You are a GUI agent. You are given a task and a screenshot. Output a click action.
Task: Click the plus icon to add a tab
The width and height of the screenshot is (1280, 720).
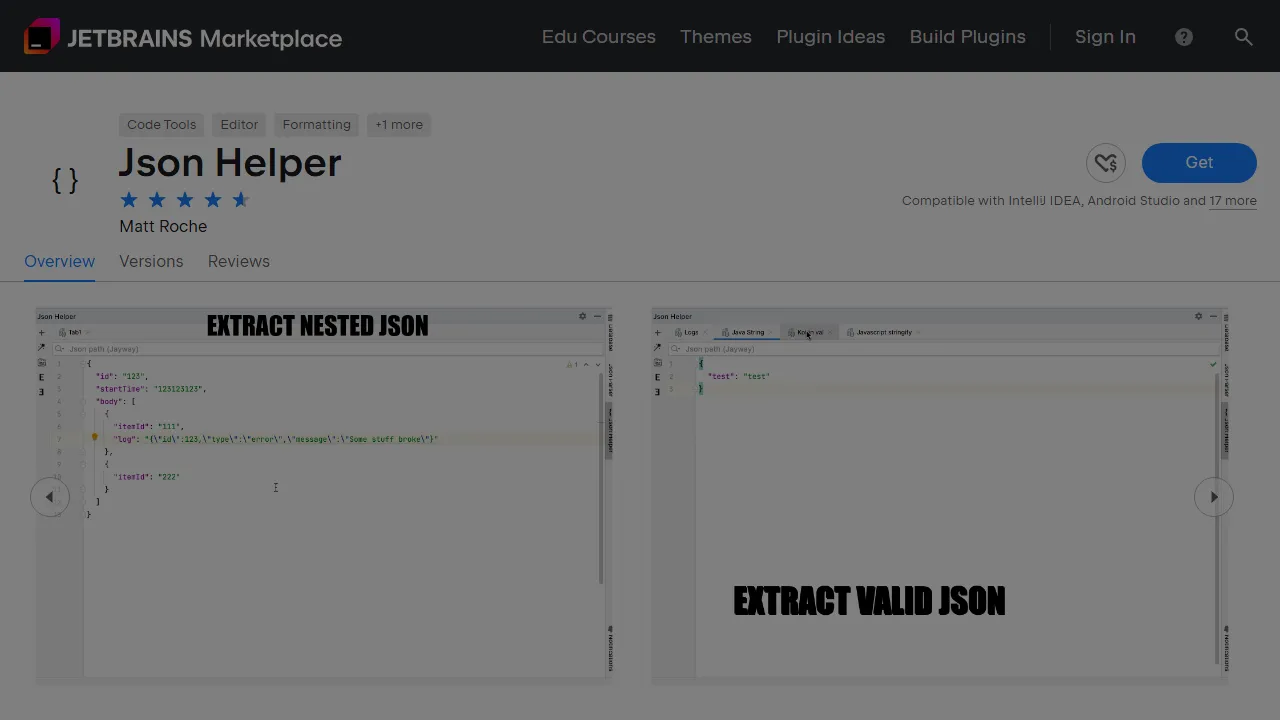(41, 332)
